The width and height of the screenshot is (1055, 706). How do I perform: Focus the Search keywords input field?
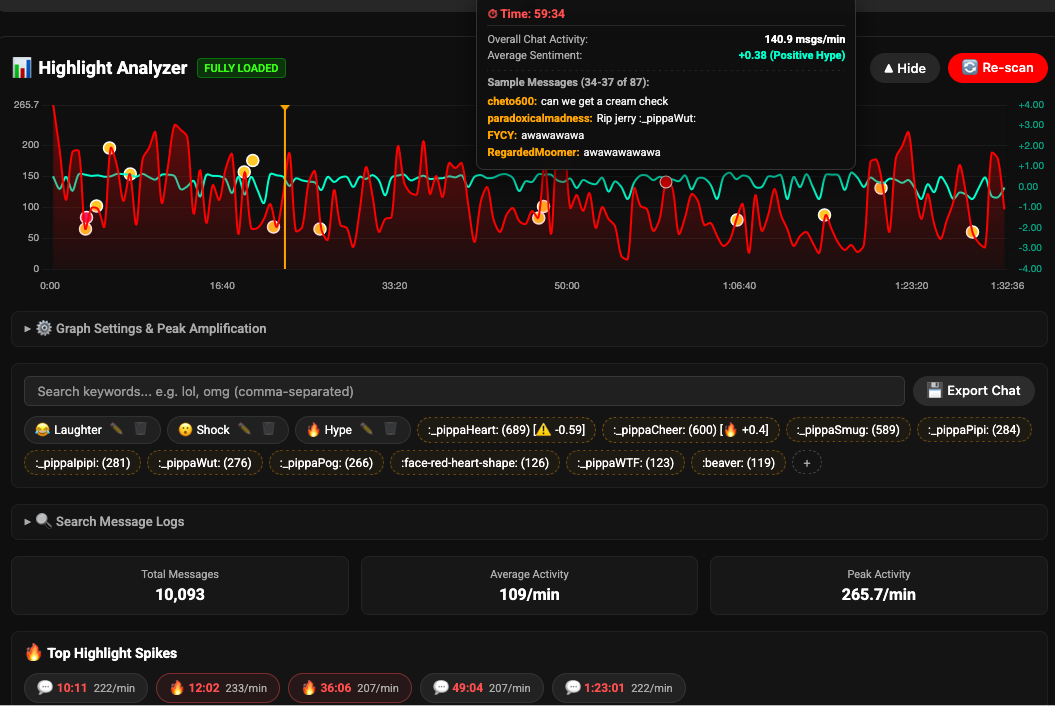464,392
